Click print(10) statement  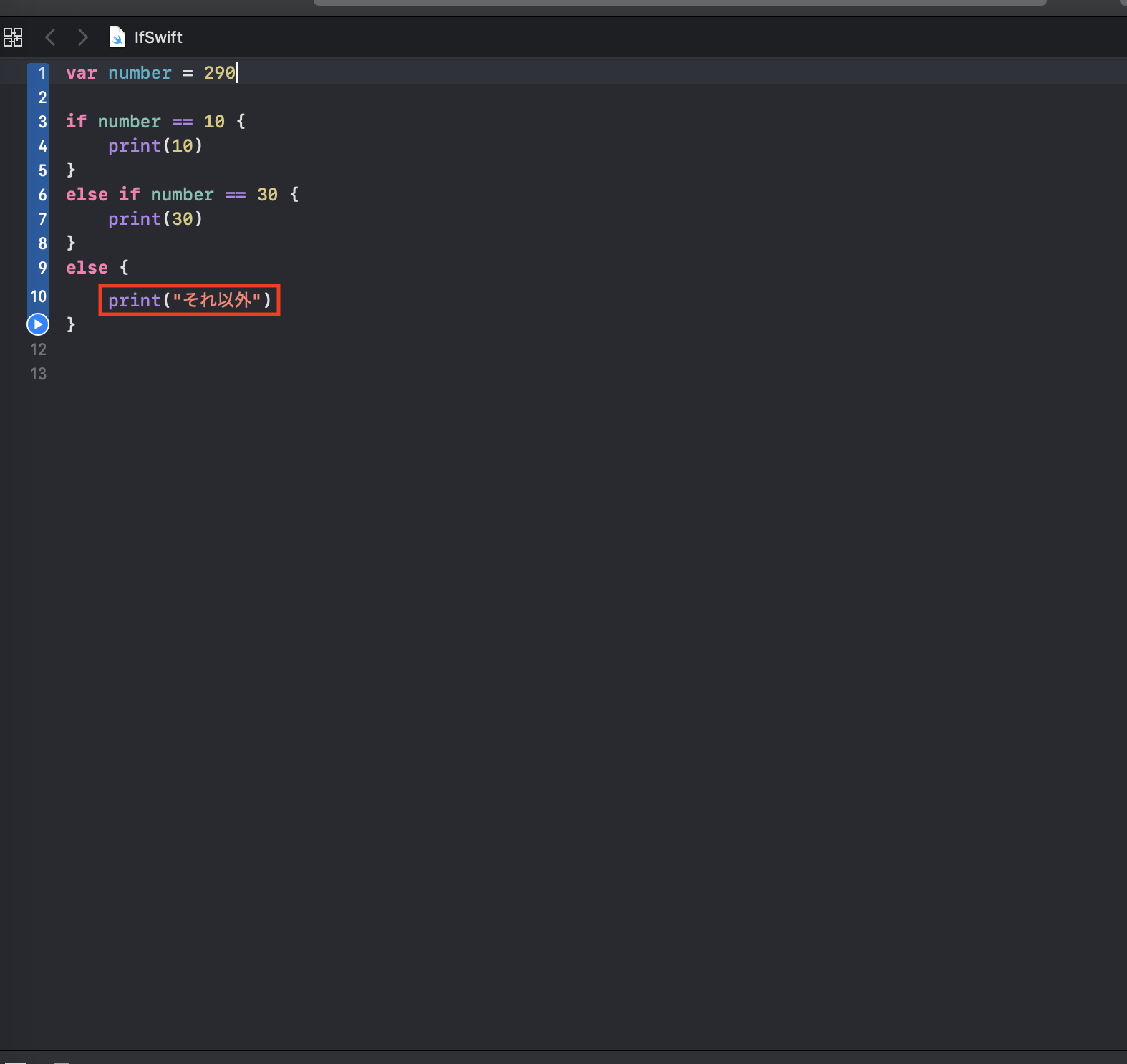[x=155, y=146]
